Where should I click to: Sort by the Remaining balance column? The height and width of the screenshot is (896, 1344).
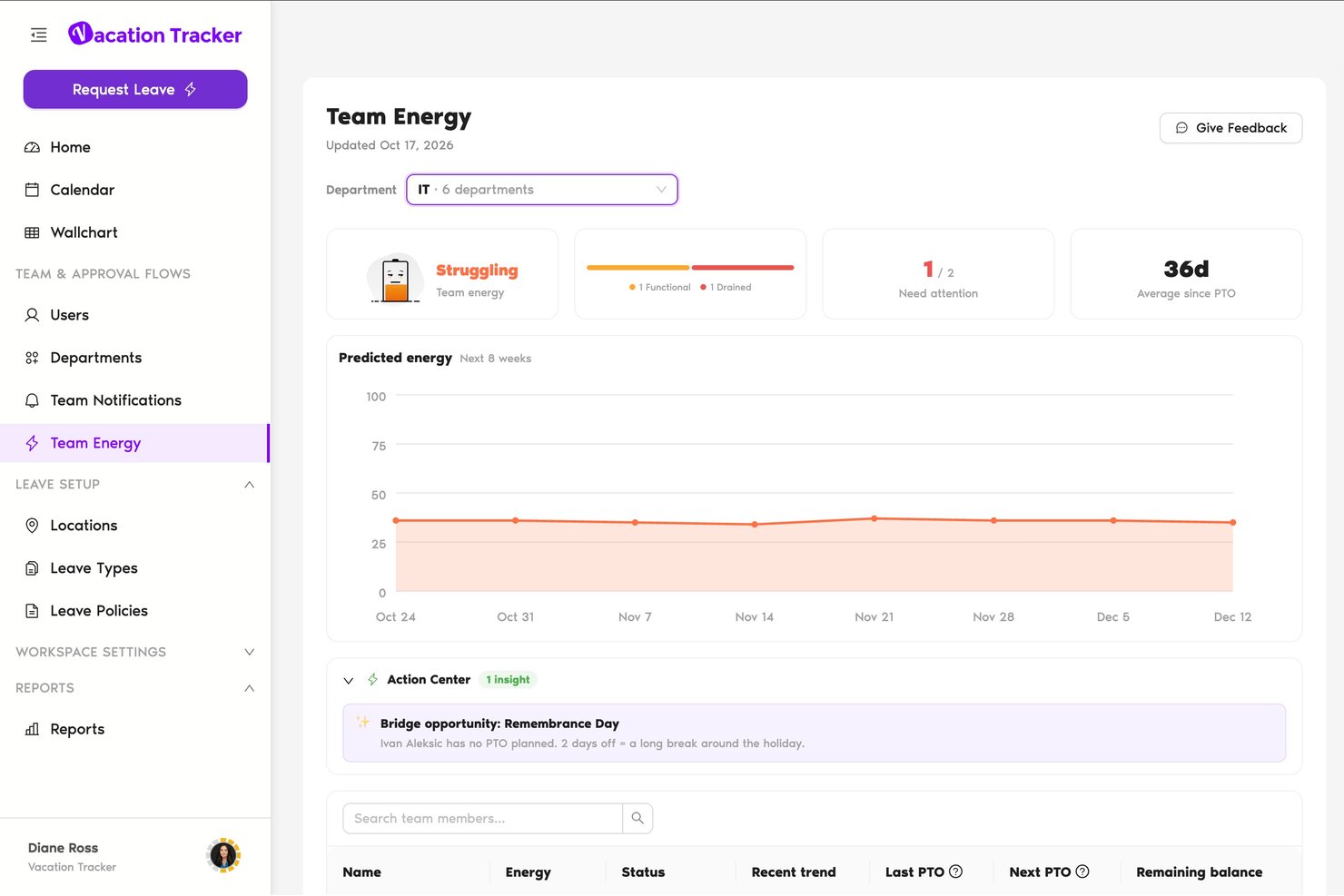tap(1199, 872)
